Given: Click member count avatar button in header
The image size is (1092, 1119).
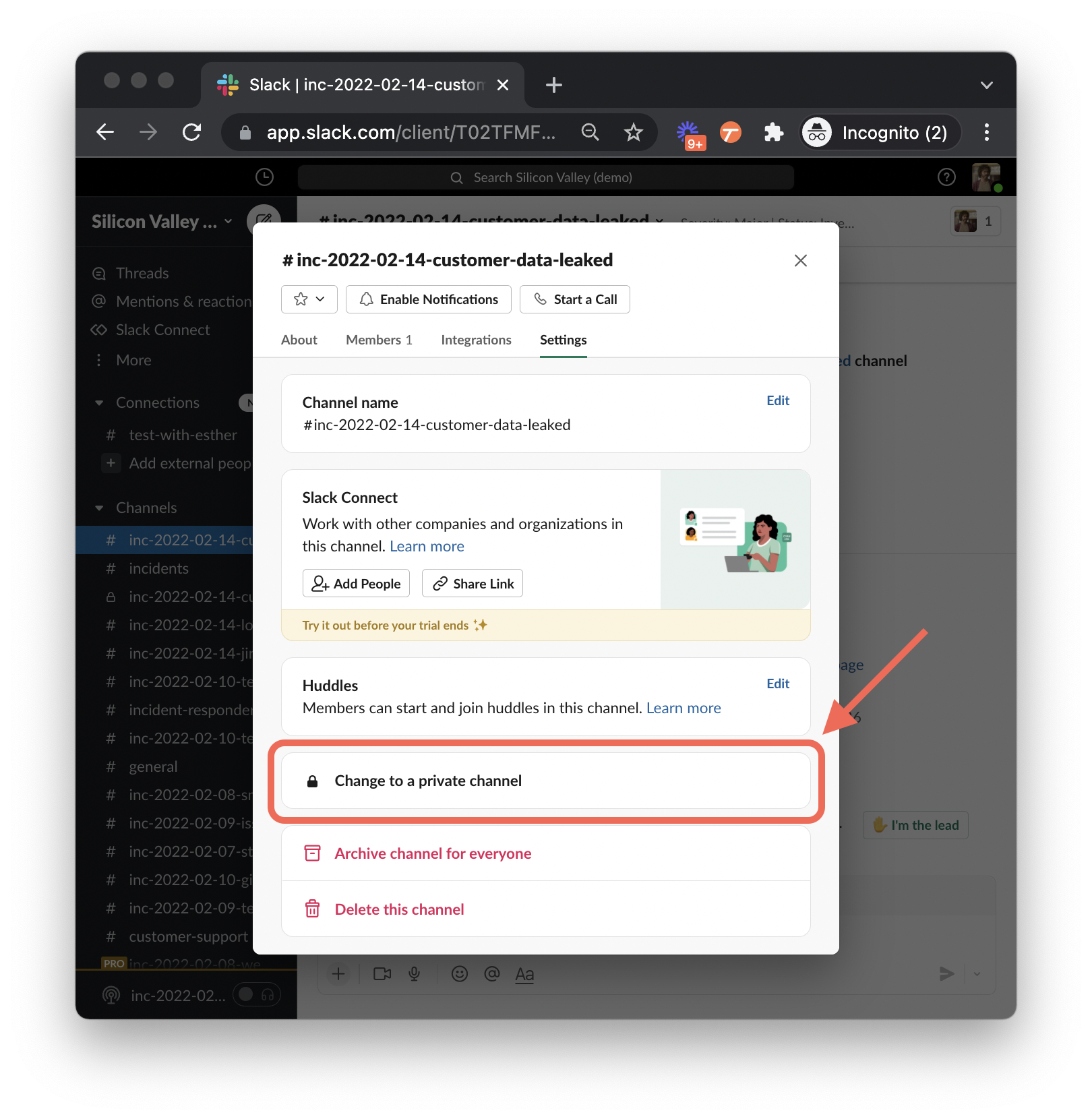Looking at the screenshot, I should 975,221.
